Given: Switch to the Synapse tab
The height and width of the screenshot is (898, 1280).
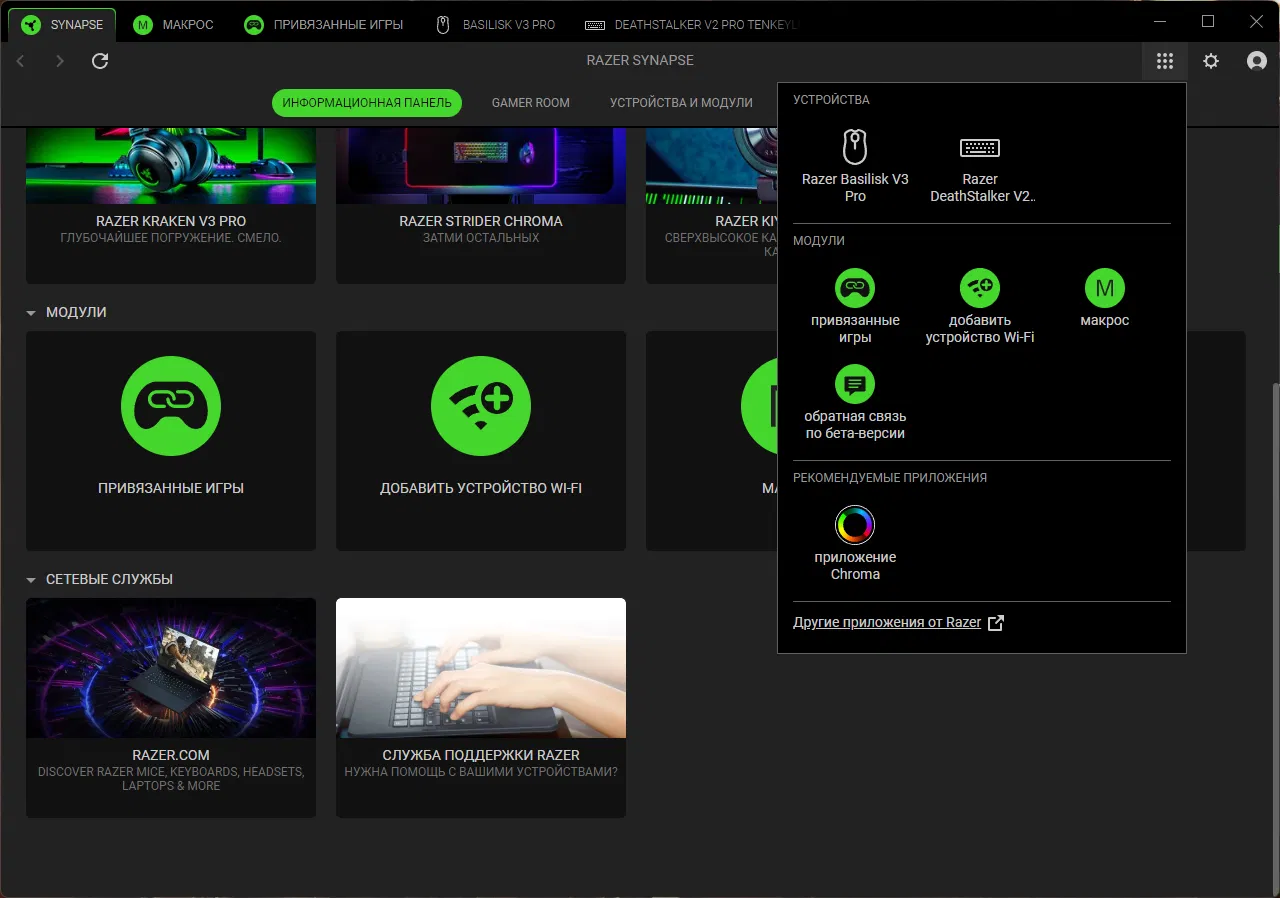Looking at the screenshot, I should click(x=61, y=24).
